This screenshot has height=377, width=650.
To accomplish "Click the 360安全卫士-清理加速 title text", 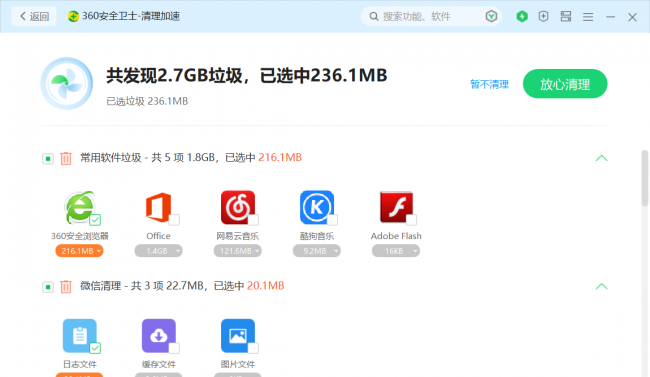I will tap(131, 16).
